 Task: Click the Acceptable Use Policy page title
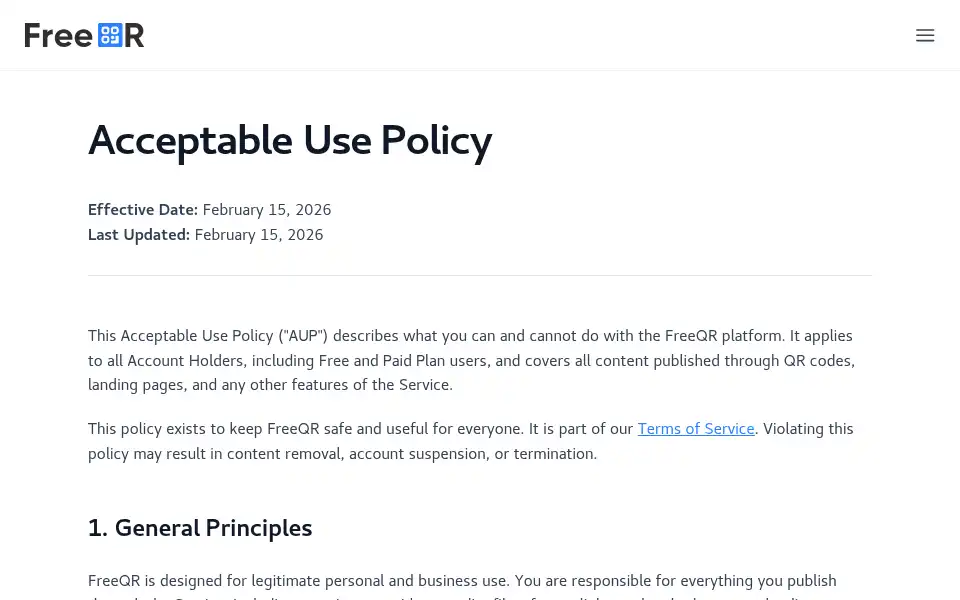pos(290,141)
